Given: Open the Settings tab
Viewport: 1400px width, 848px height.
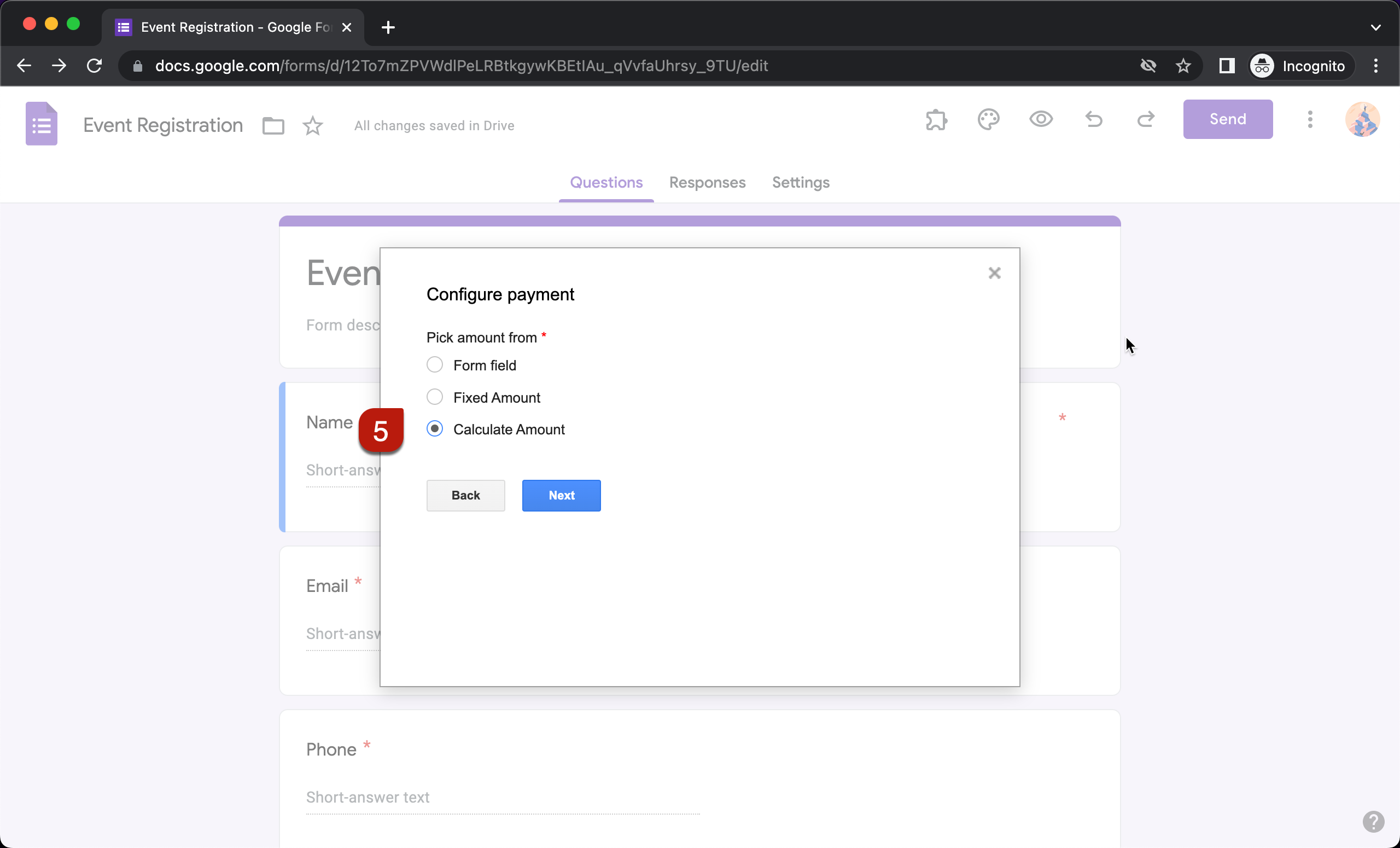Looking at the screenshot, I should [x=801, y=182].
